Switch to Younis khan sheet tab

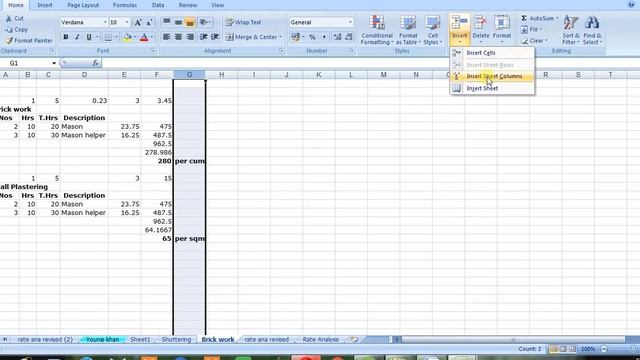coord(102,340)
